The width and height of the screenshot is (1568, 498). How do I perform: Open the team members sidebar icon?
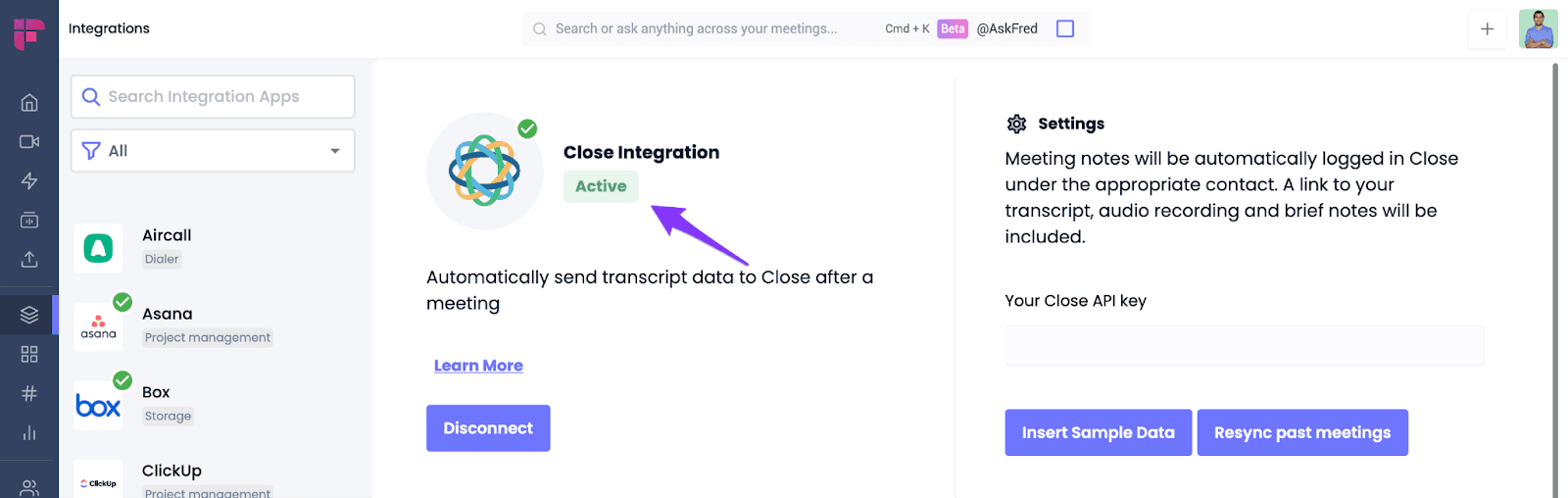click(29, 487)
